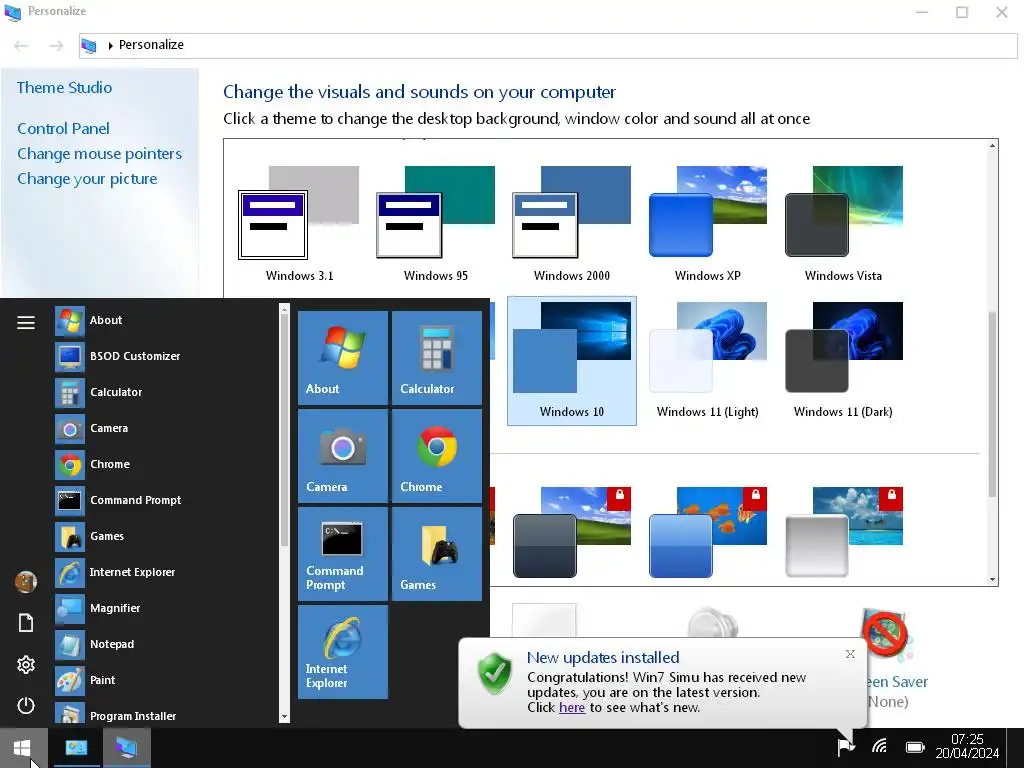Launch the Calculator tile
The width and height of the screenshot is (1024, 768).
(x=437, y=357)
